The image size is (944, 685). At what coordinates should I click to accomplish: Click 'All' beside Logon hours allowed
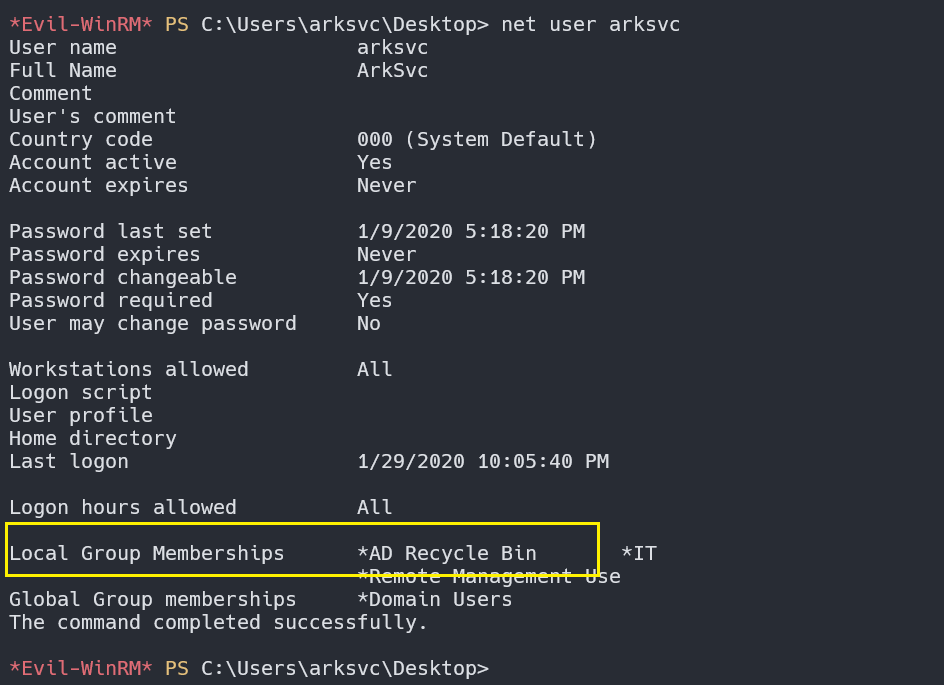[374, 508]
